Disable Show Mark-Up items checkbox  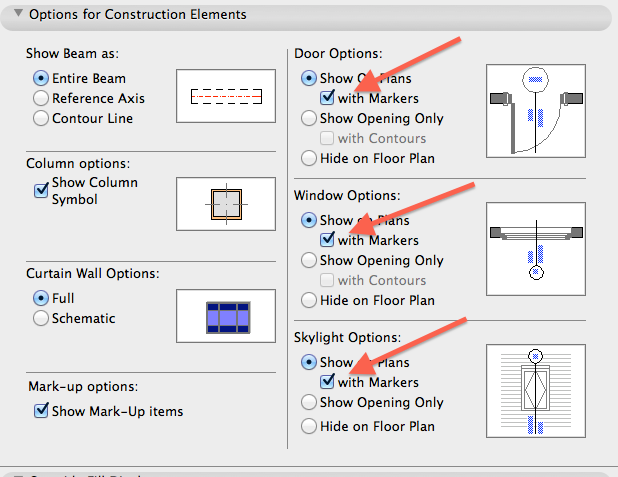click(41, 410)
